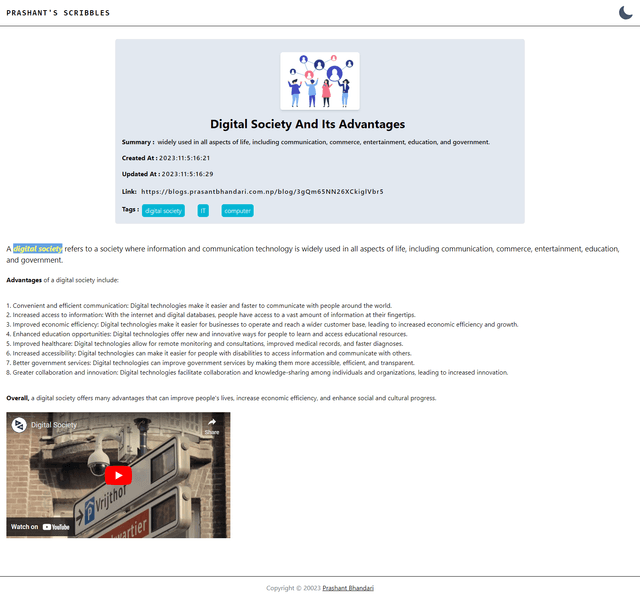Click the highlighted 'digital society' text
Image resolution: width=640 pixels, height=600 pixels.
pos(38,249)
